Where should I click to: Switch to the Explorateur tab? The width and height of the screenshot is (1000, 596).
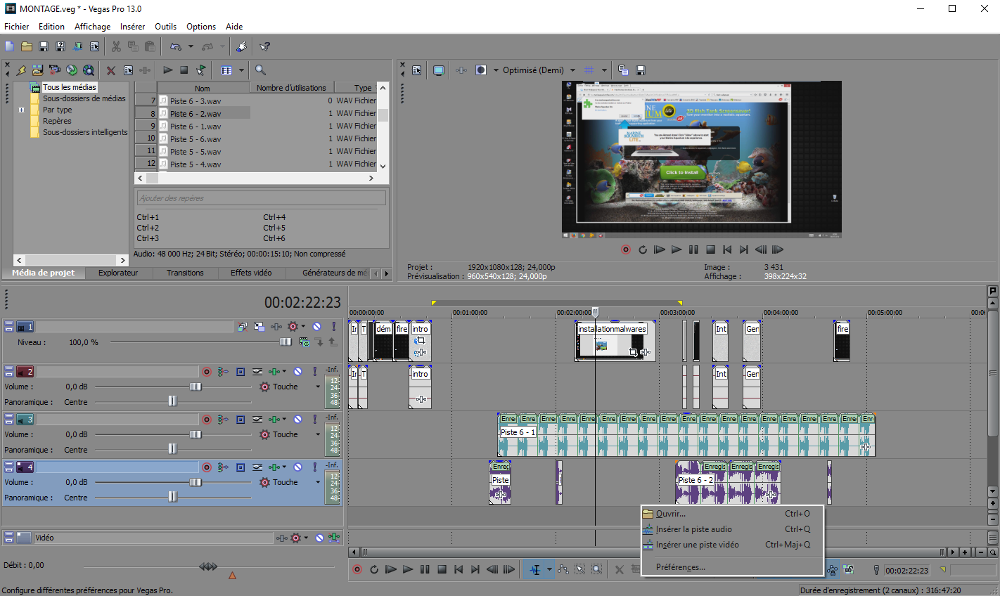(x=118, y=273)
